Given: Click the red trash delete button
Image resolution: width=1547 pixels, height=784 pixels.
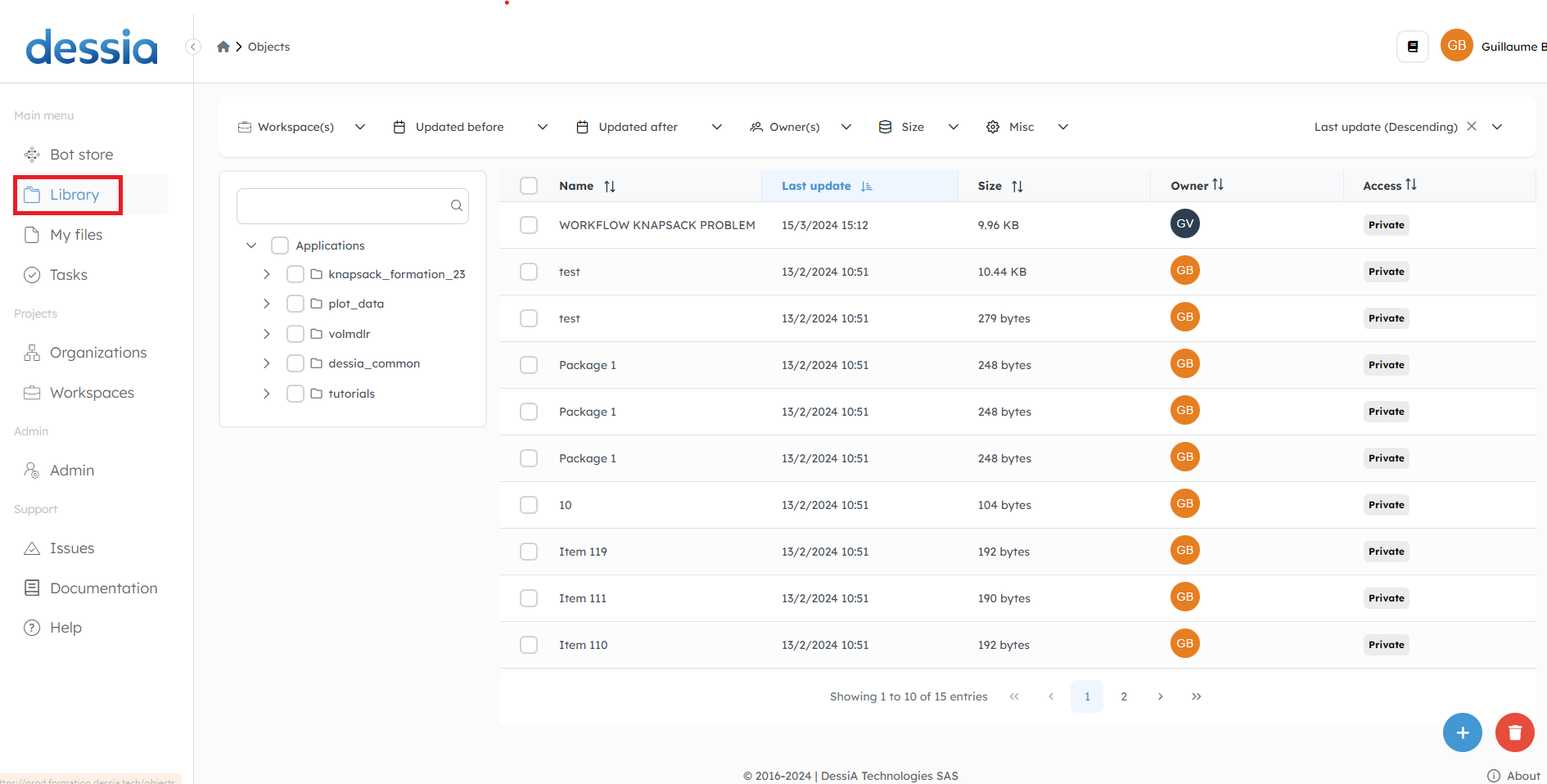Looking at the screenshot, I should point(1515,732).
